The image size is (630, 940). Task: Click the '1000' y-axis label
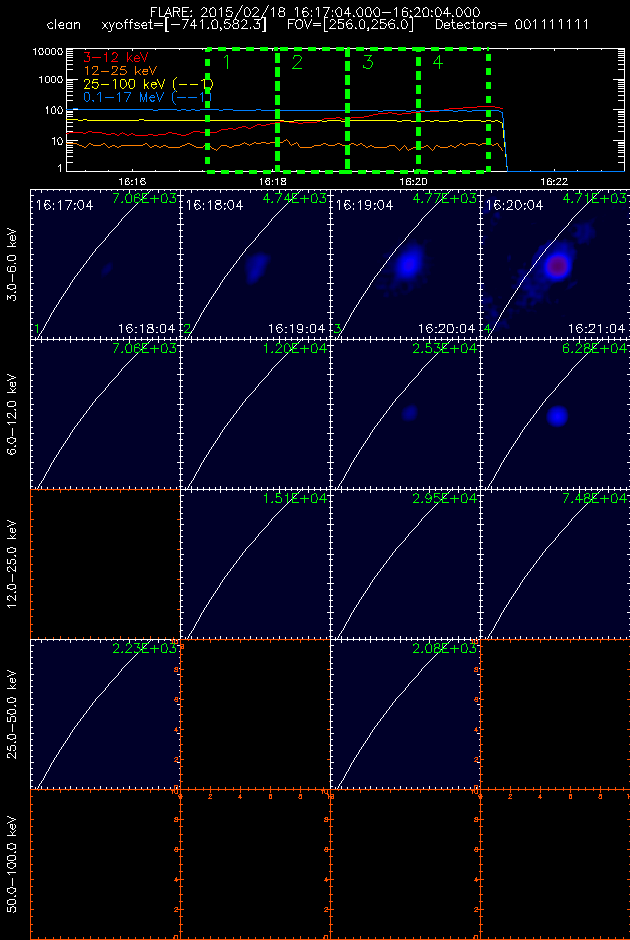[52, 80]
